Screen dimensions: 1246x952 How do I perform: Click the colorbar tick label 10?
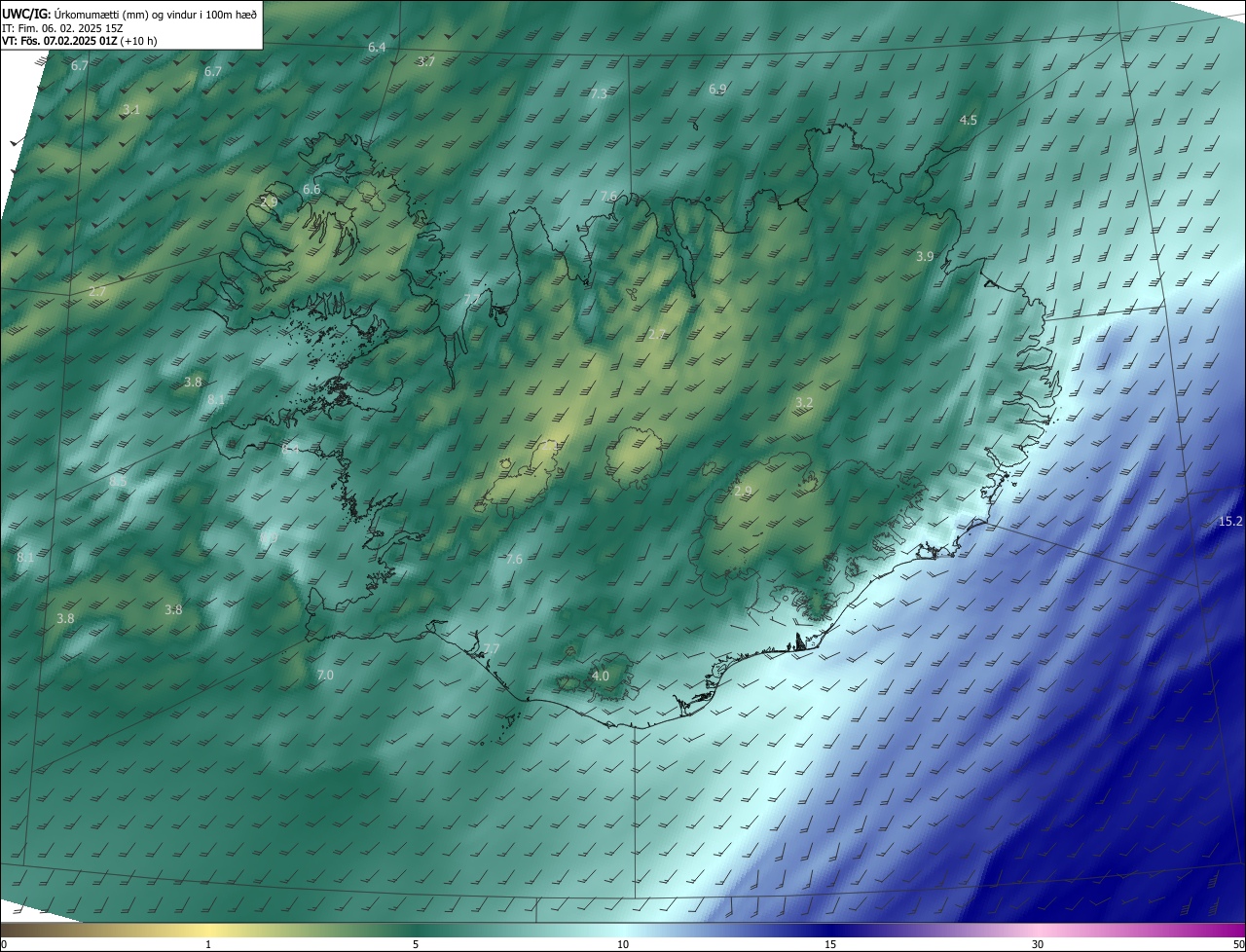(x=623, y=945)
